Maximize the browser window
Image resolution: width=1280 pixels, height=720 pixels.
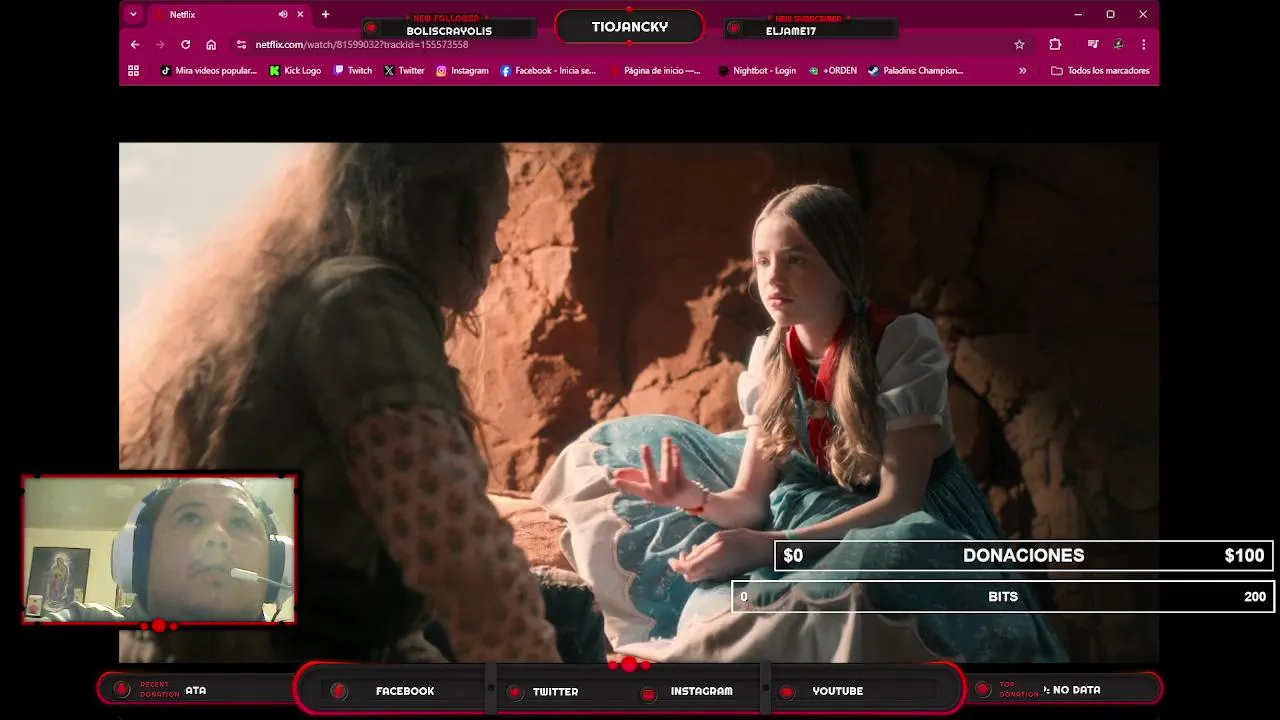1110,15
